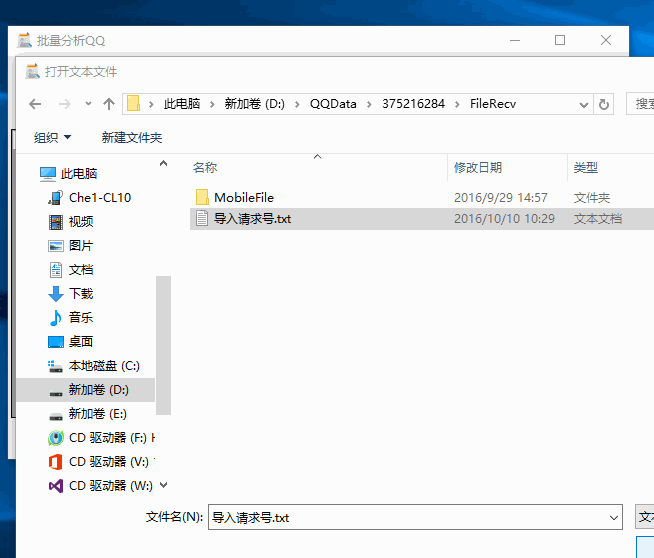Screen dimensions: 654x558
Task: Go up one folder level
Action: [109, 104]
